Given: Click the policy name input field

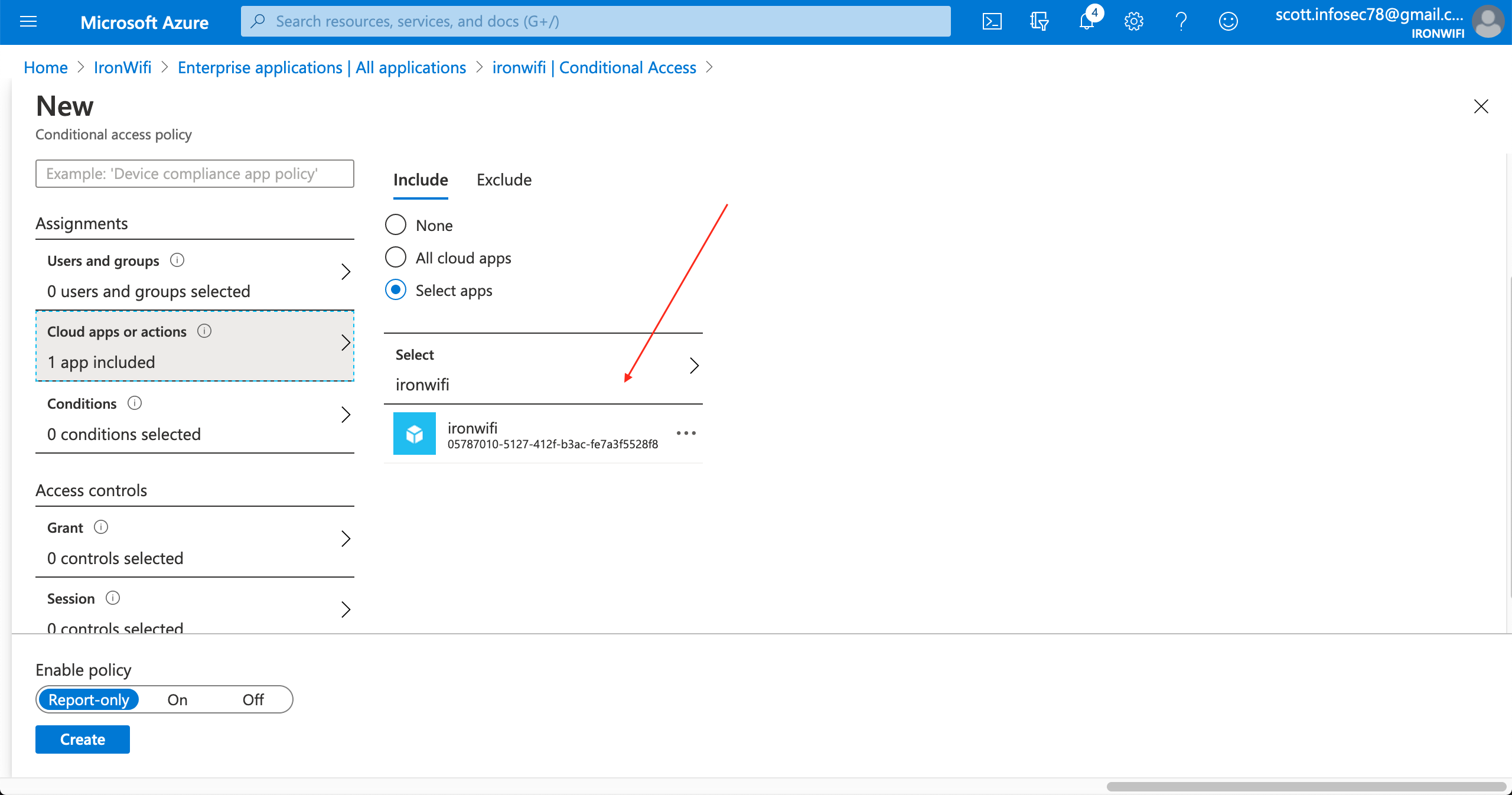Looking at the screenshot, I should pos(194,173).
